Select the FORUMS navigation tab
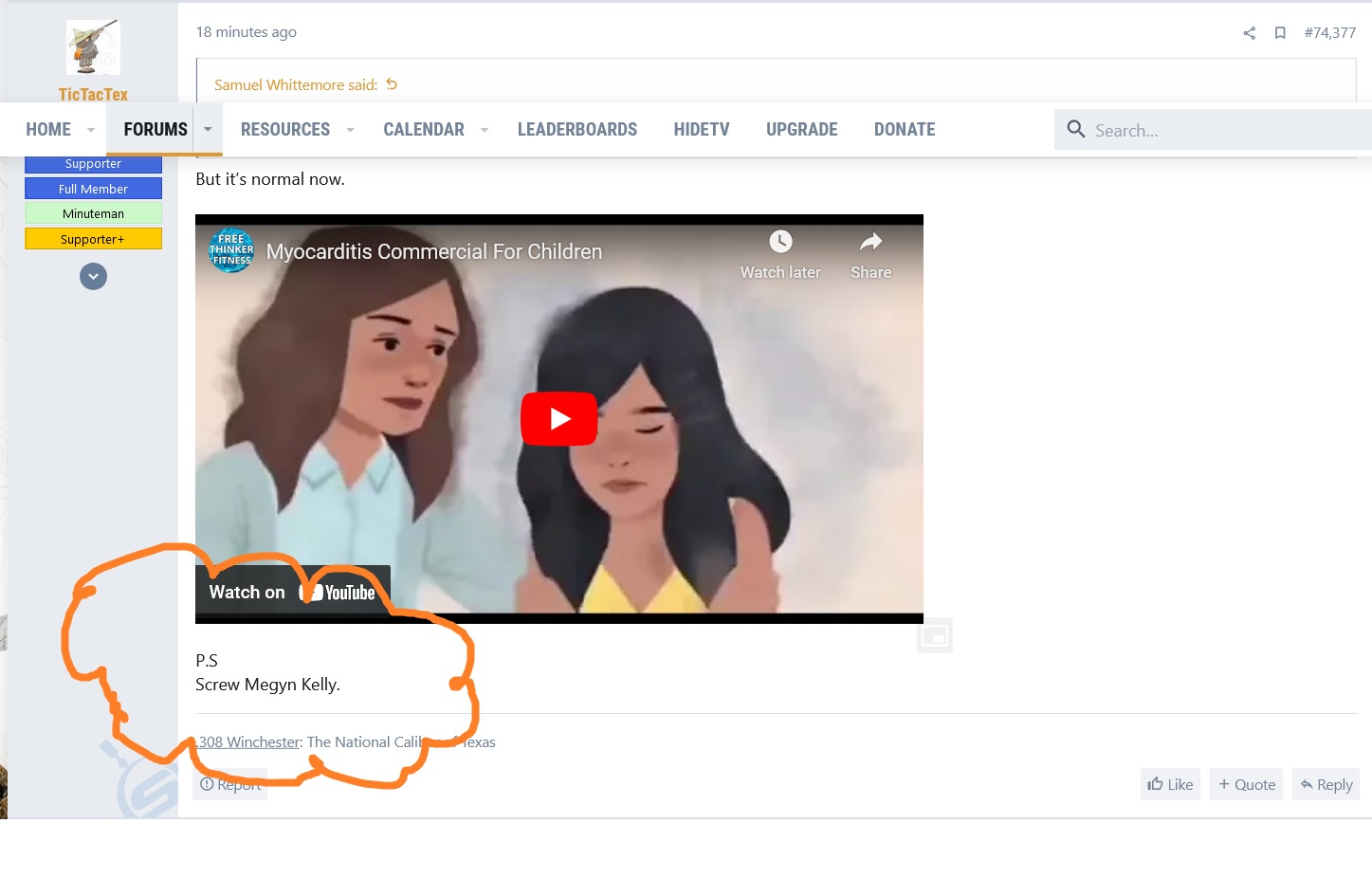Screen dimensions: 1372x878 (x=155, y=129)
